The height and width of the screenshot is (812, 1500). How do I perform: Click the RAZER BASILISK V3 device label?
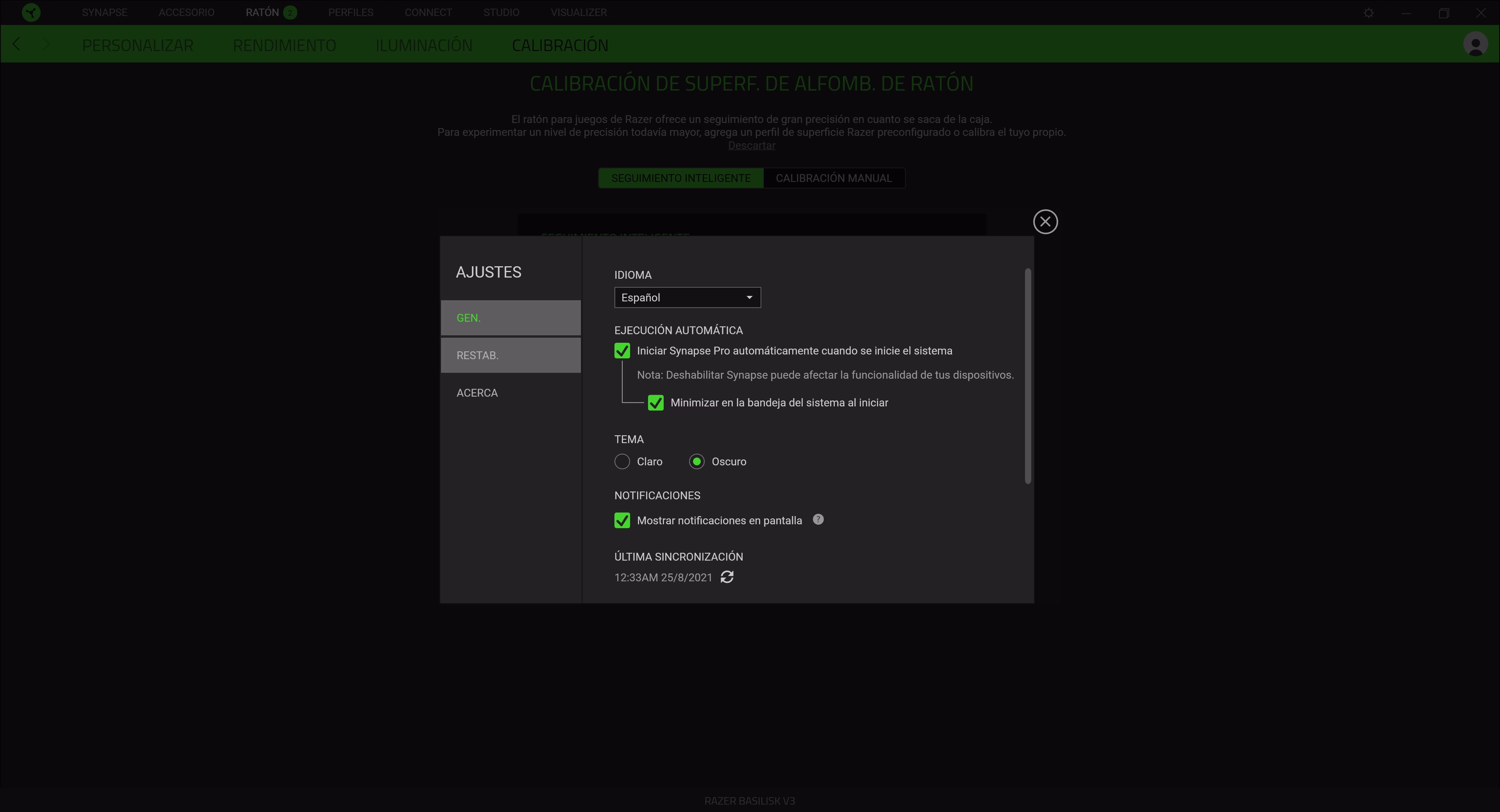750,801
